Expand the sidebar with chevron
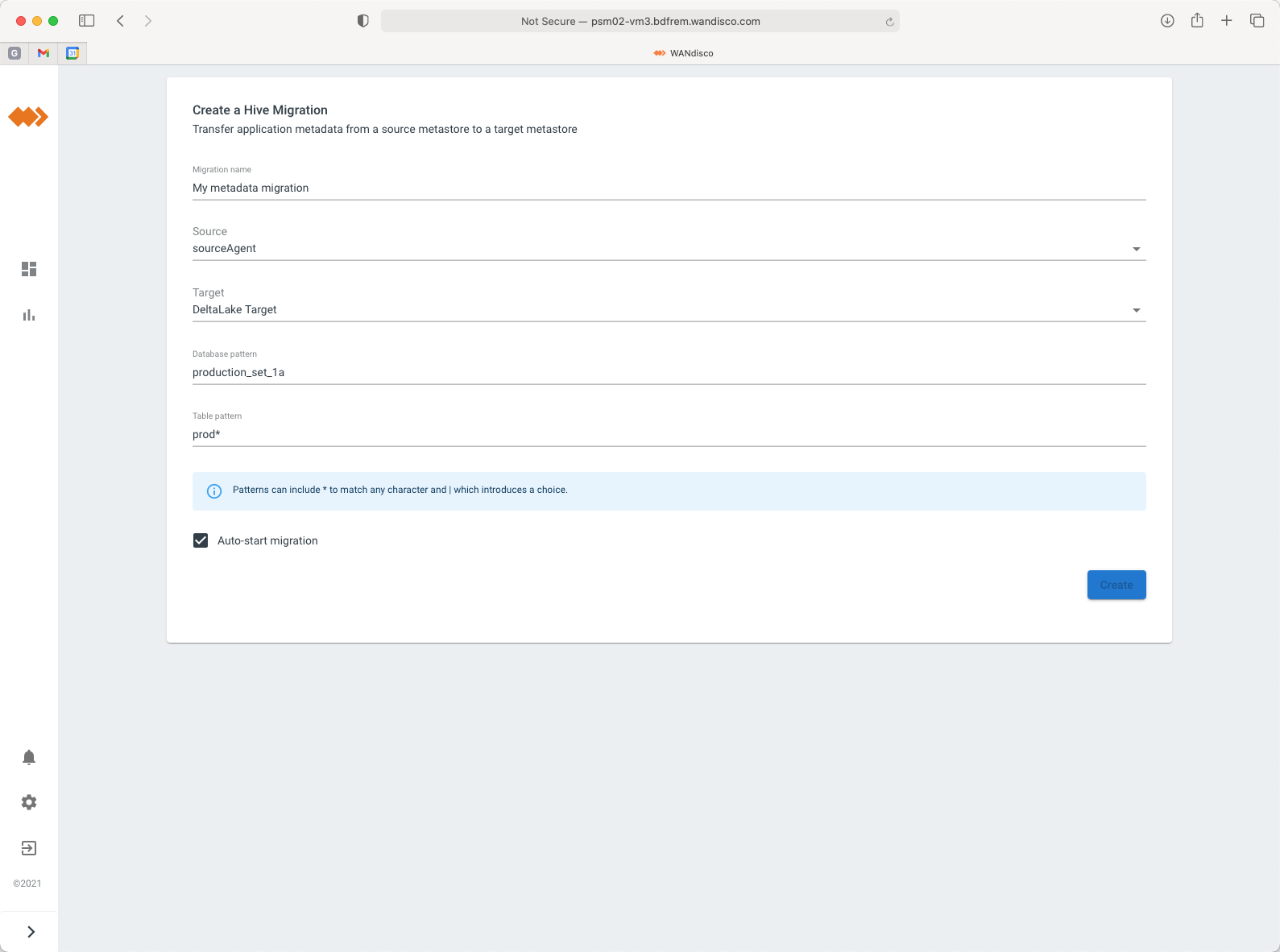The width and height of the screenshot is (1280, 952). (x=31, y=932)
